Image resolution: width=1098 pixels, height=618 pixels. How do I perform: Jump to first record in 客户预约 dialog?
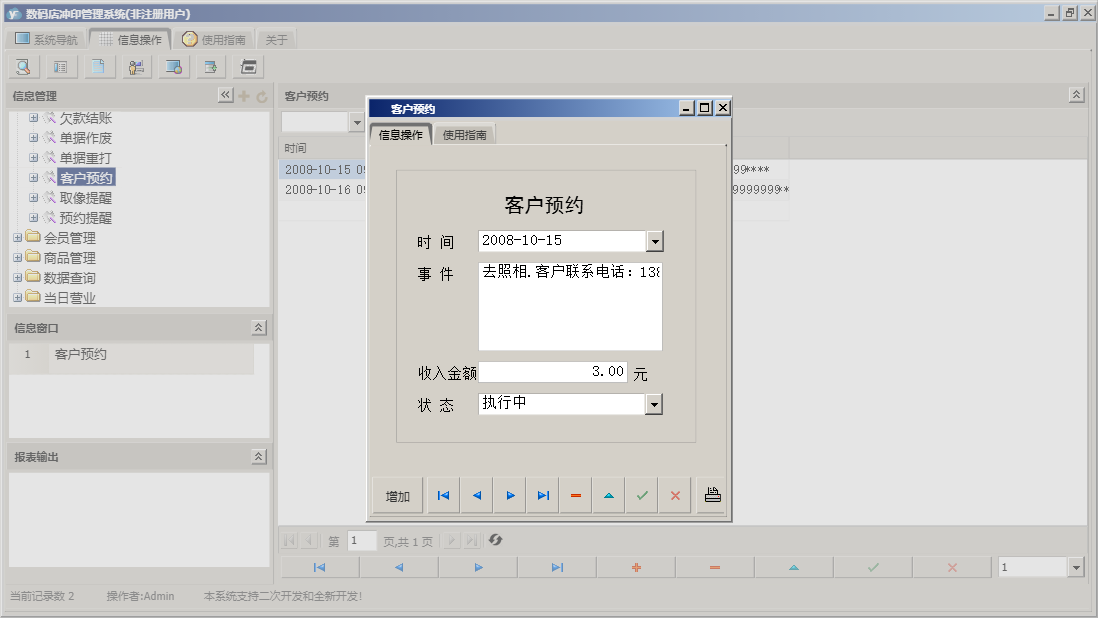point(443,495)
